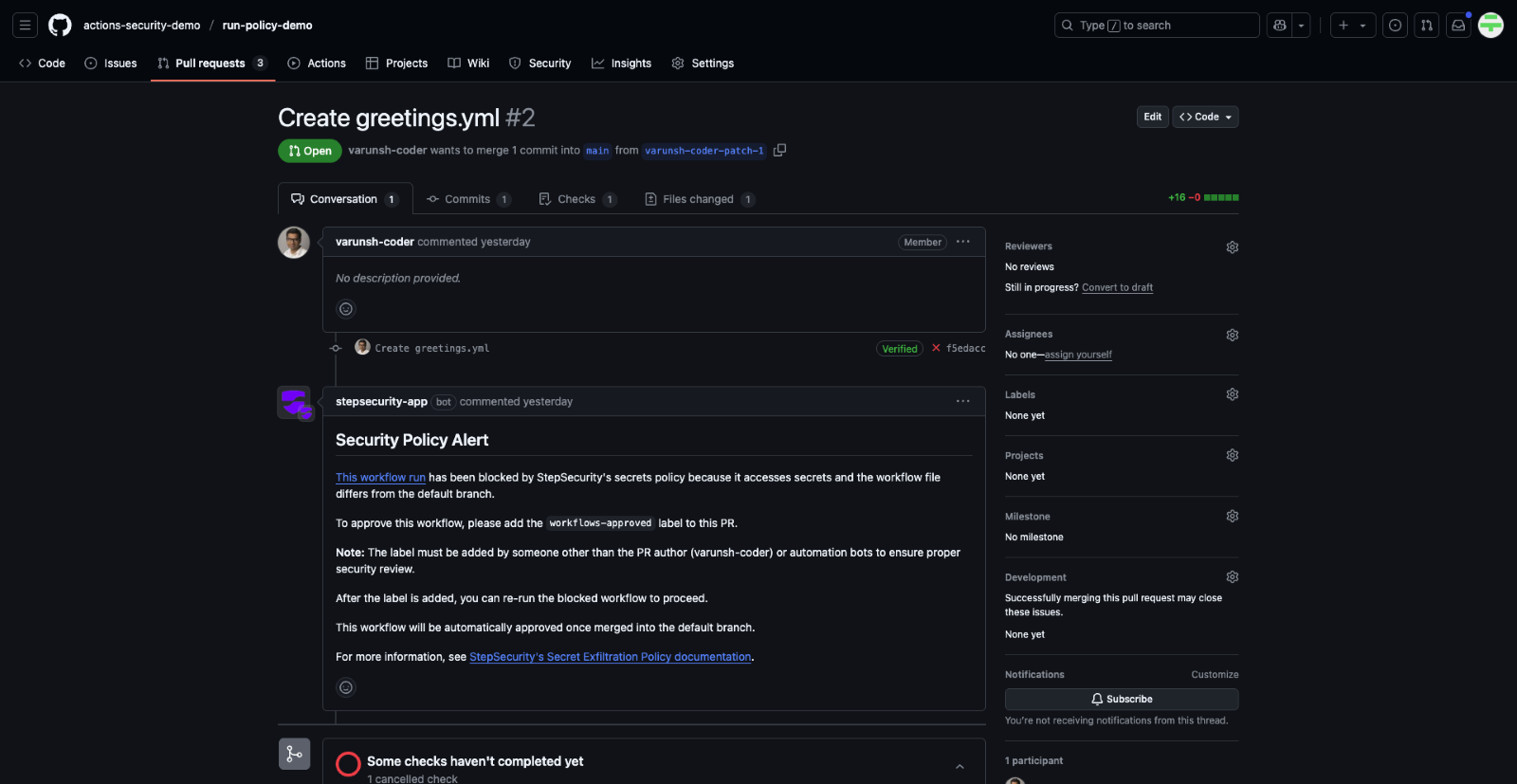Open the Copilot icon in header

point(1280,26)
